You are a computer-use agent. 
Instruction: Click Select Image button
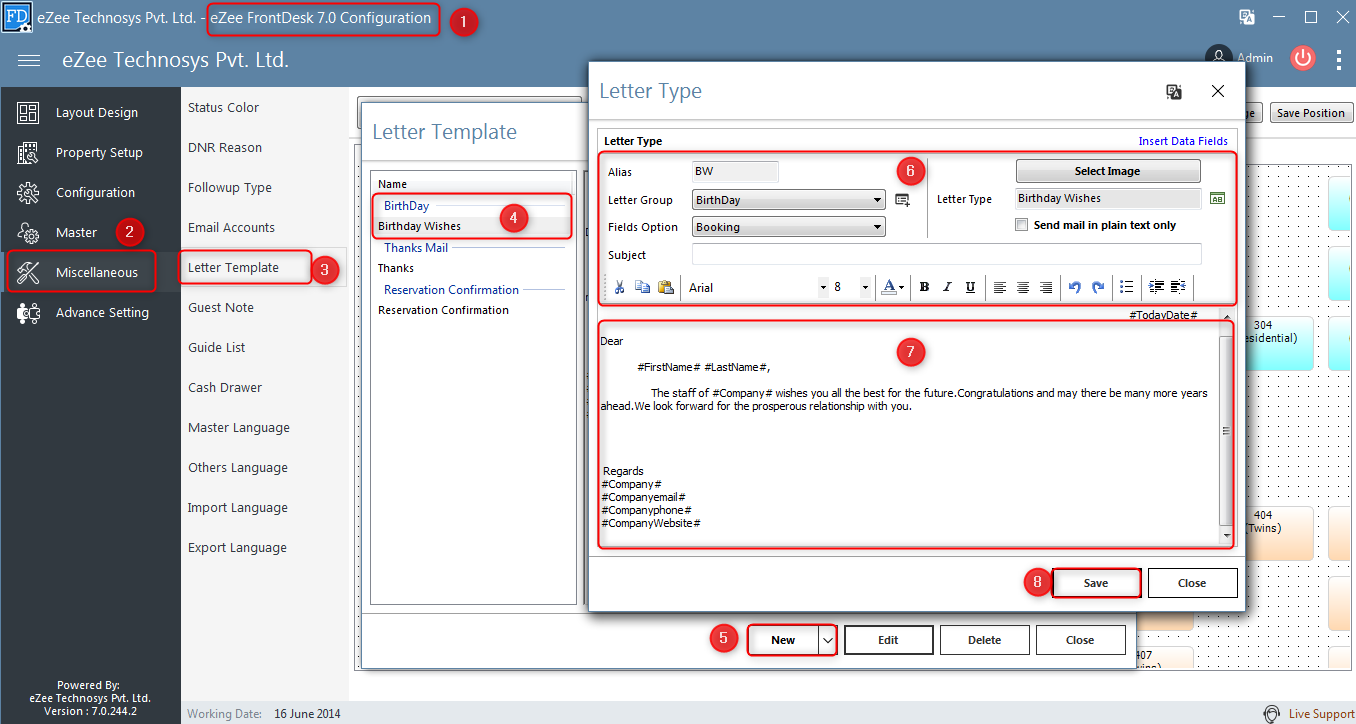click(x=1107, y=171)
